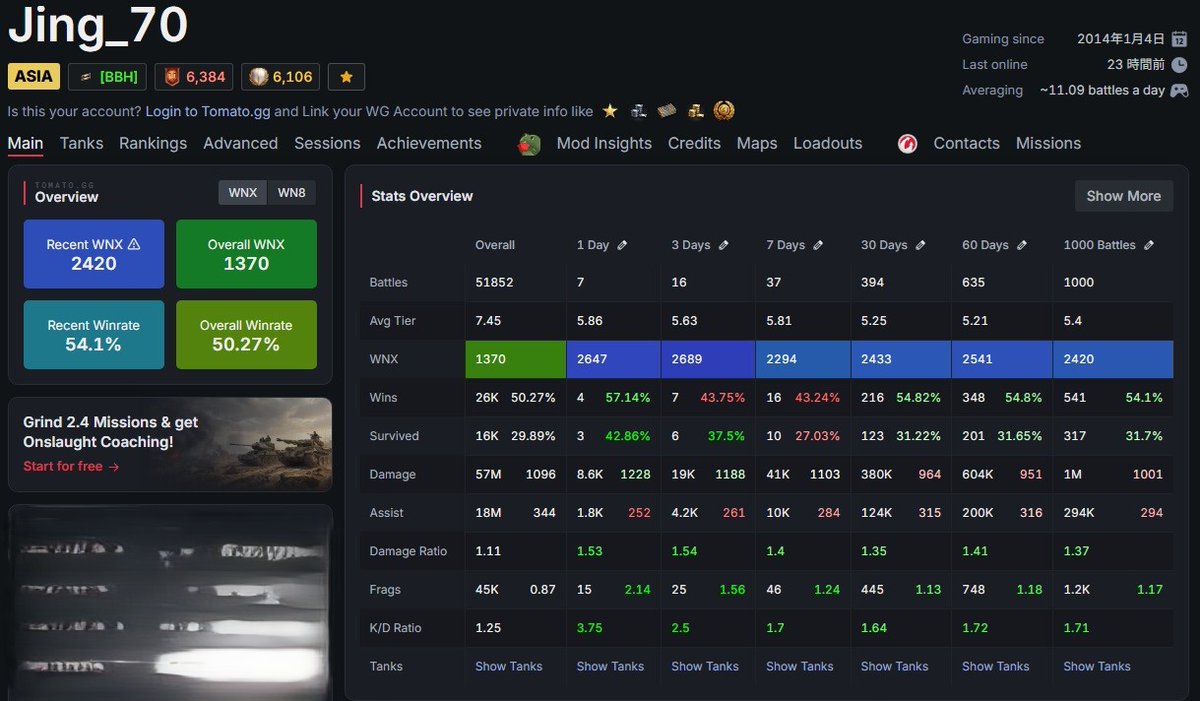1200x701 pixels.
Task: Click Start for free link
Action: [x=71, y=466]
